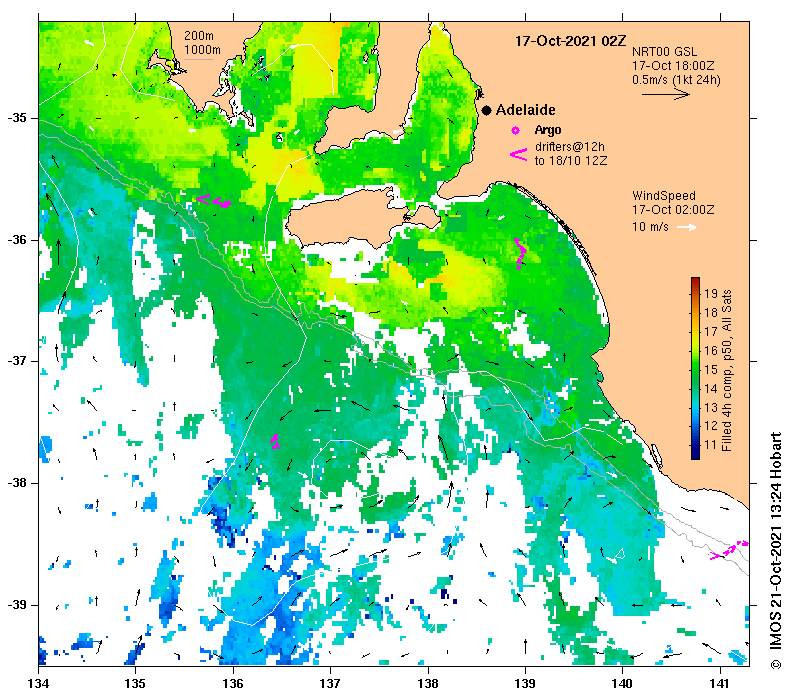Click the 1000m depth contour legend label
The width and height of the screenshot is (791, 700).
(x=202, y=49)
